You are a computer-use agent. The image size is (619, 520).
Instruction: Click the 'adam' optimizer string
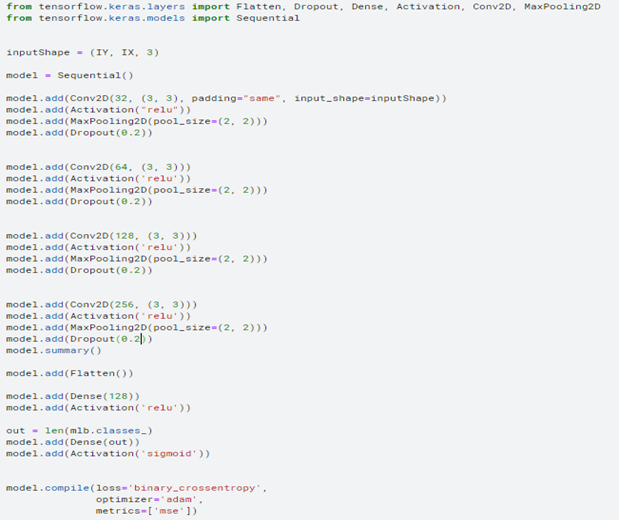tap(178, 499)
